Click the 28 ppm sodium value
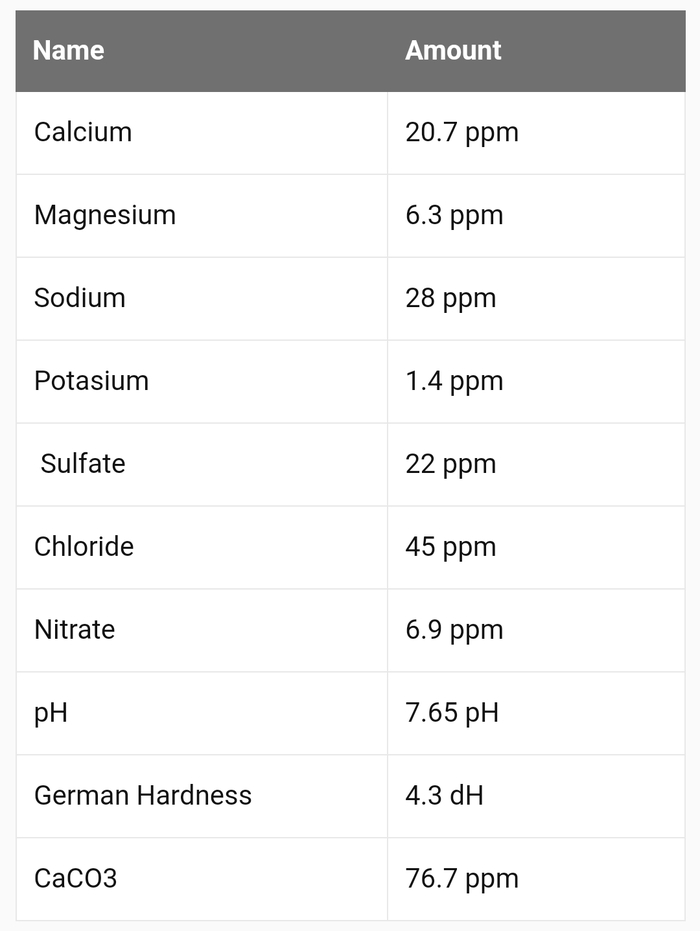This screenshot has height=931, width=700. pos(451,298)
